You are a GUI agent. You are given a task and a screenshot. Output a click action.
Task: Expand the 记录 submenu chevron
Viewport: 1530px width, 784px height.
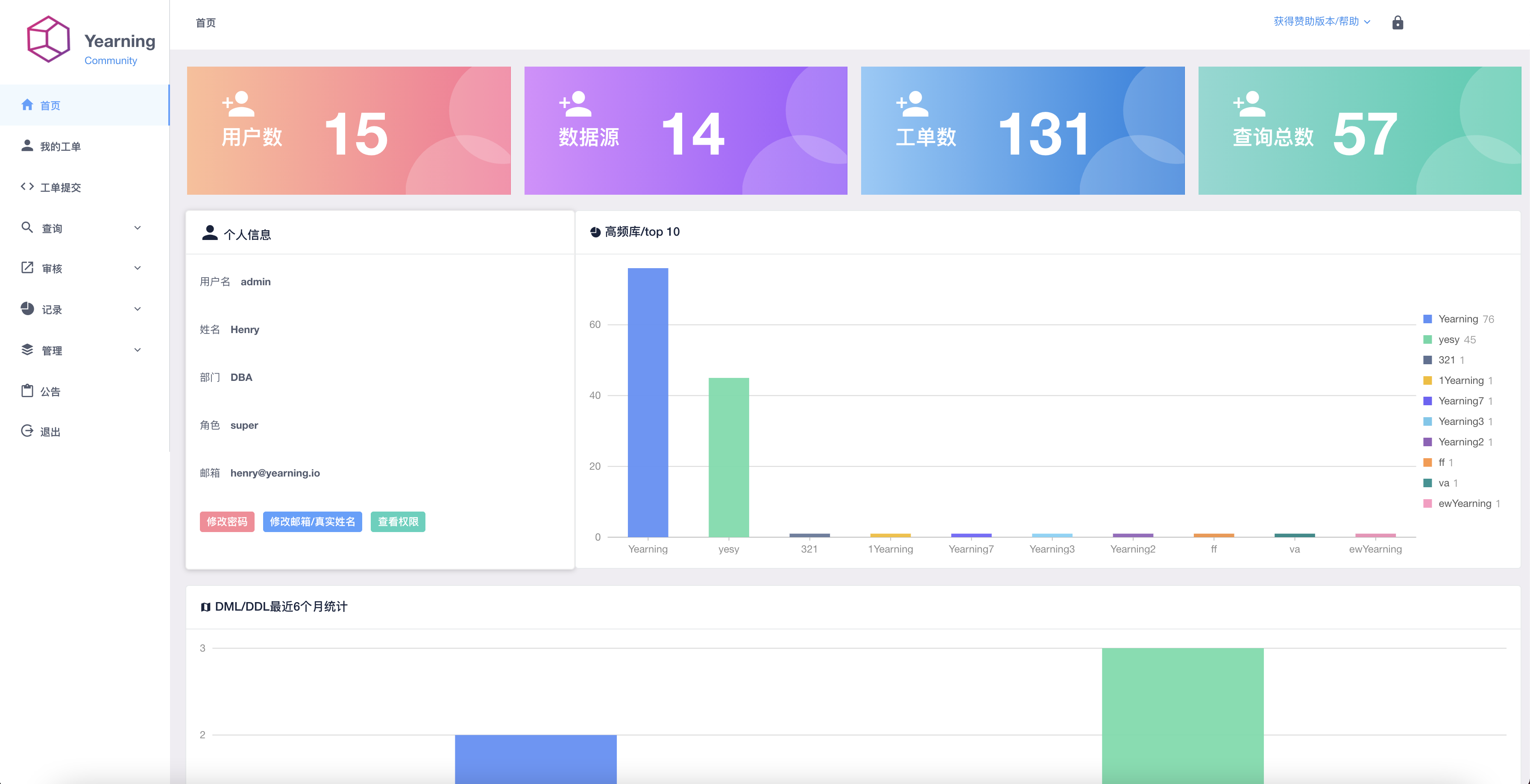[138, 310]
